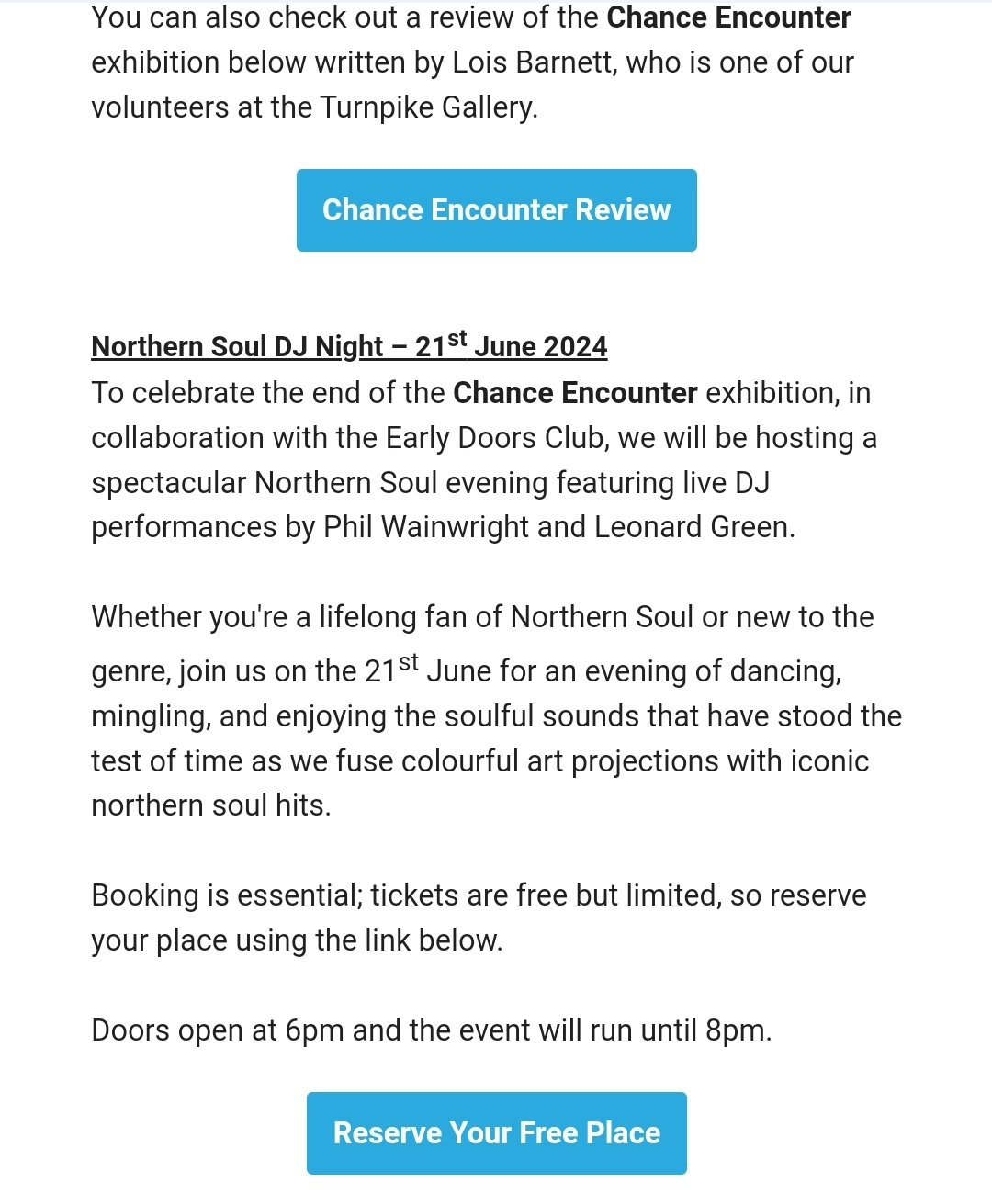Click the words Turnpike Gallery

[427, 107]
